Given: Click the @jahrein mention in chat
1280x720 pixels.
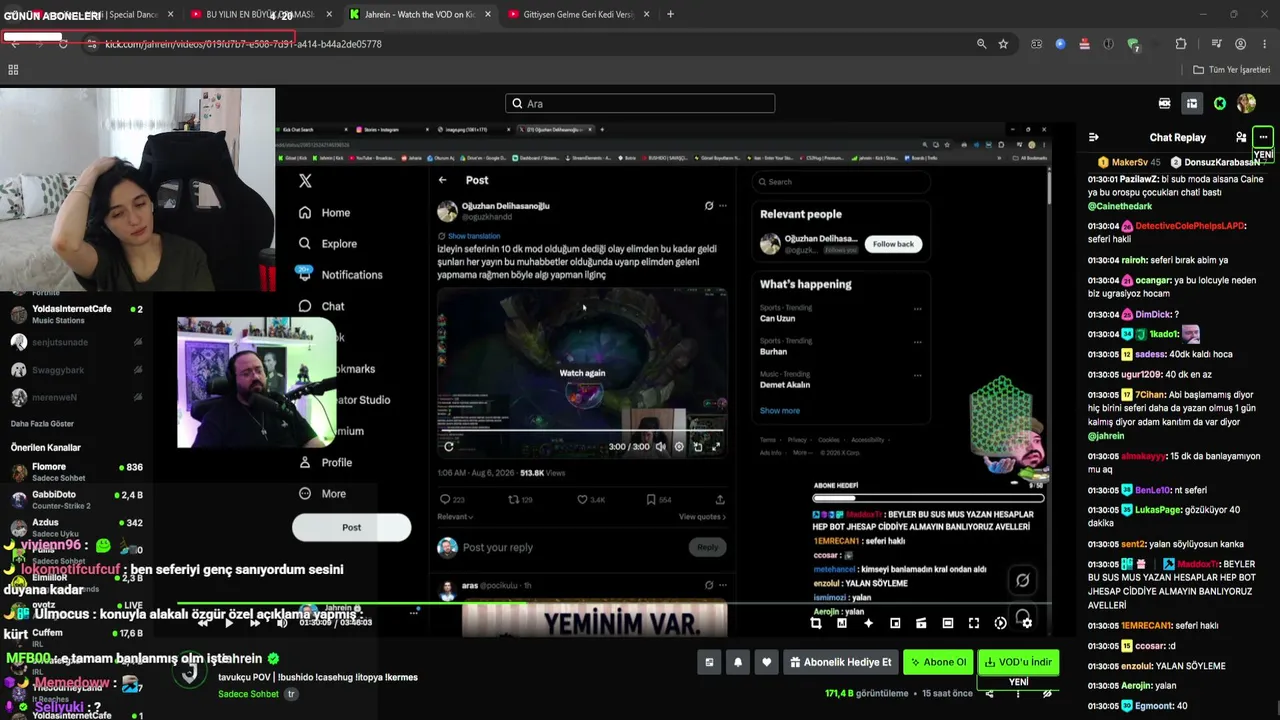Looking at the screenshot, I should point(1106,436).
